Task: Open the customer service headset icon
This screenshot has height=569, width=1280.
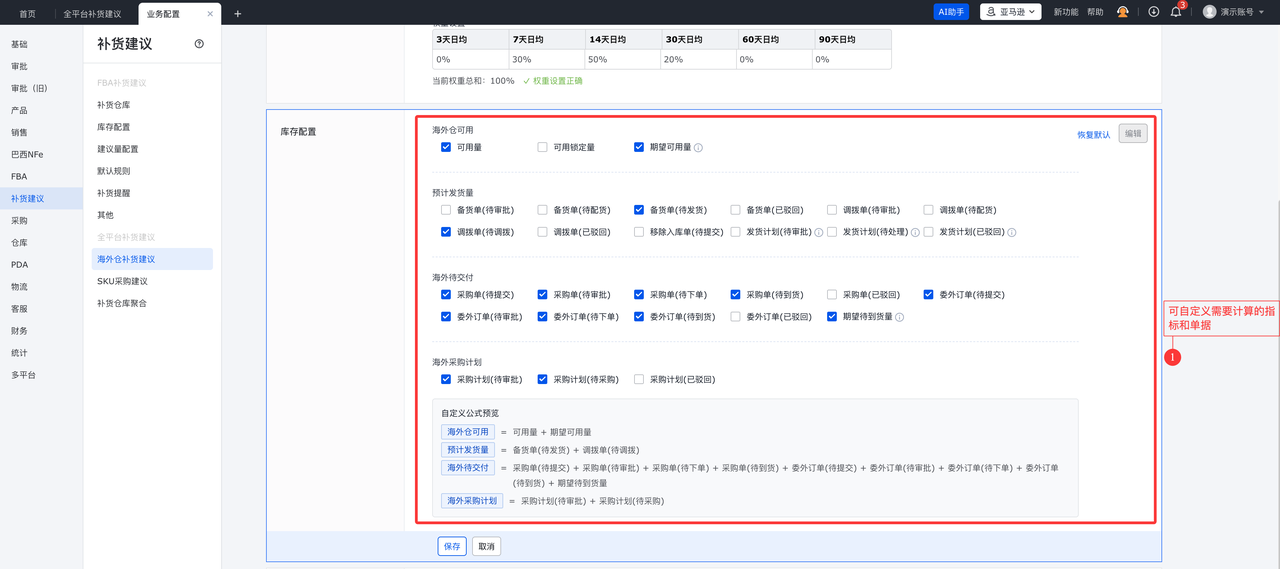Action: pyautogui.click(x=1123, y=12)
